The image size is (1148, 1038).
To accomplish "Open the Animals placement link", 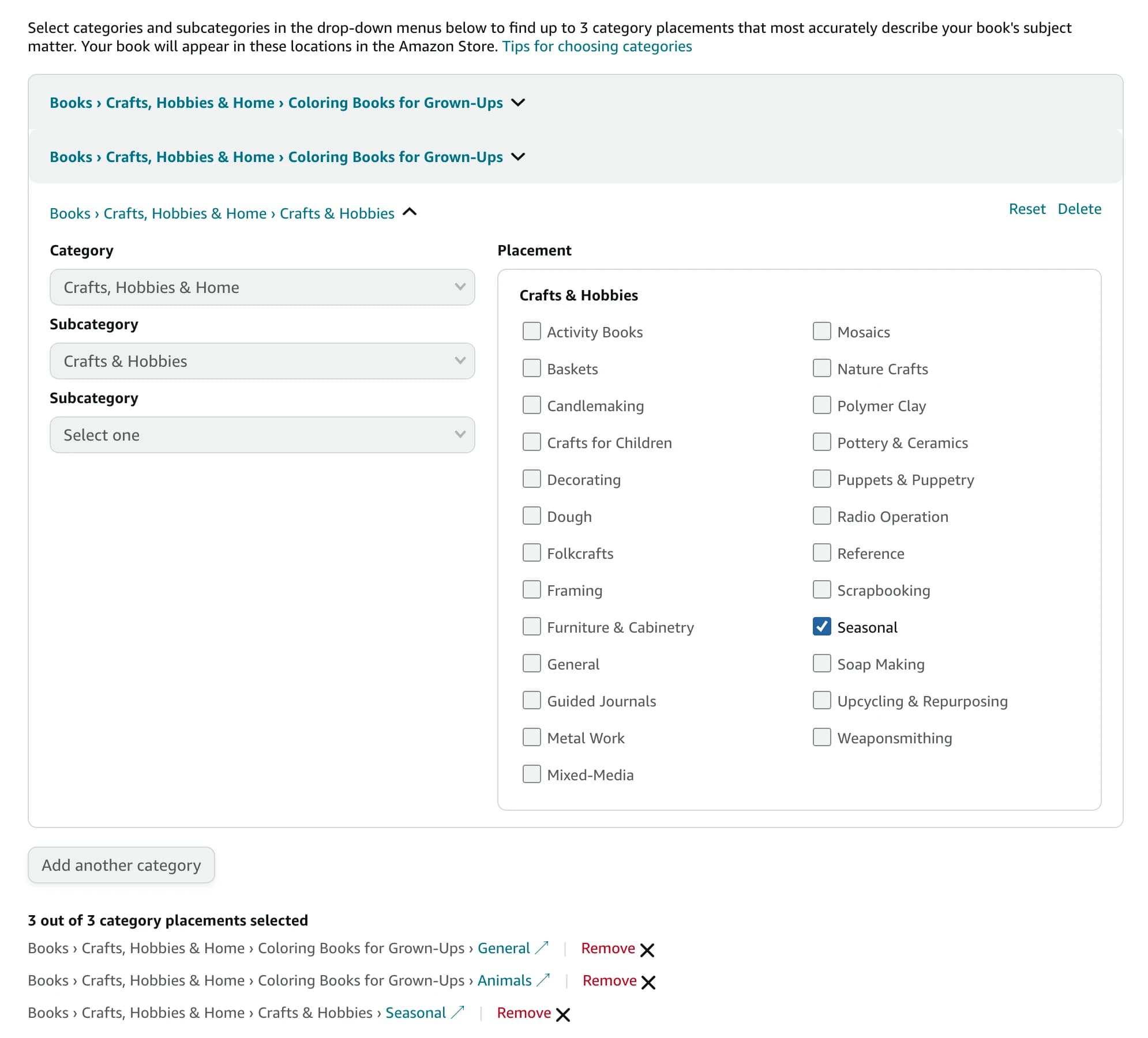I will pyautogui.click(x=505, y=980).
